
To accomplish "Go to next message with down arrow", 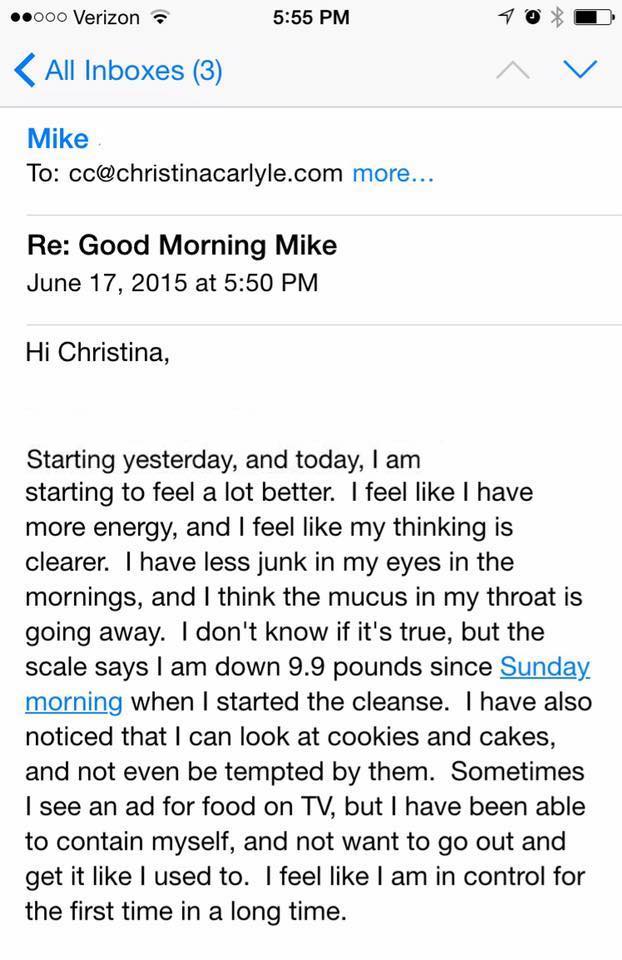I will pos(579,69).
